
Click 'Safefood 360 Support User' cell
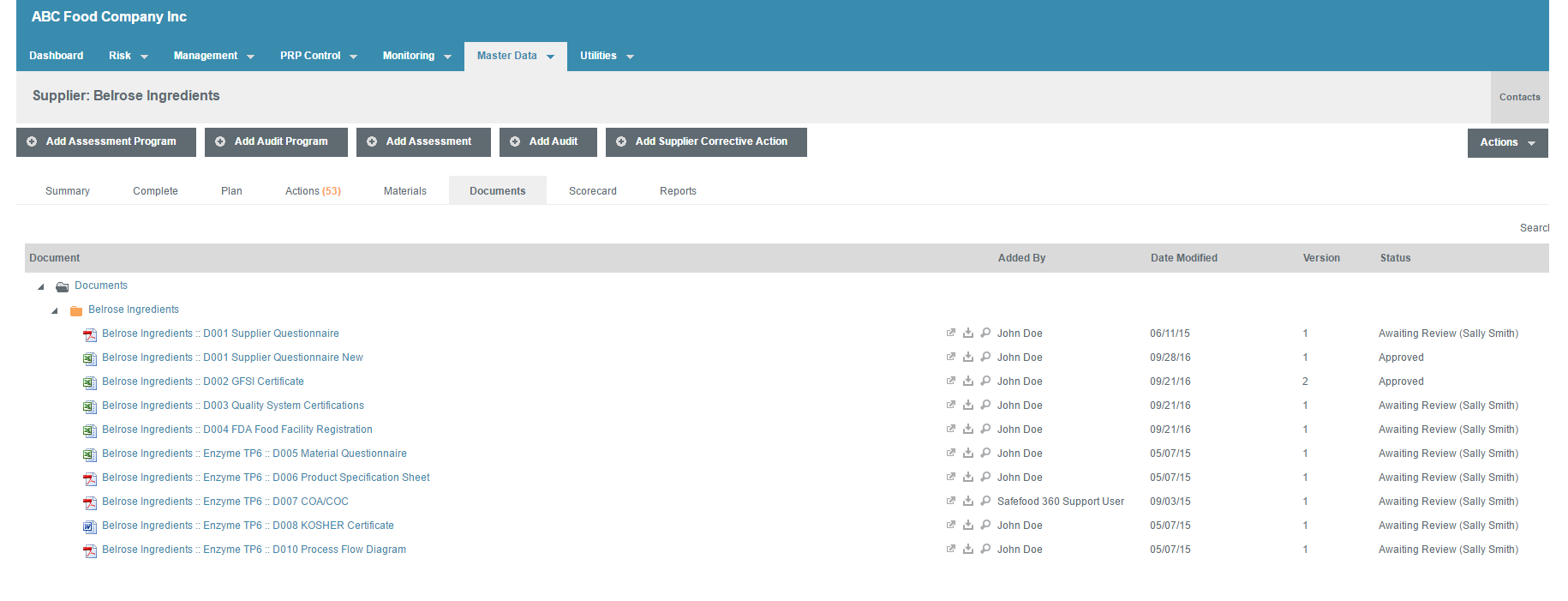tap(1061, 502)
